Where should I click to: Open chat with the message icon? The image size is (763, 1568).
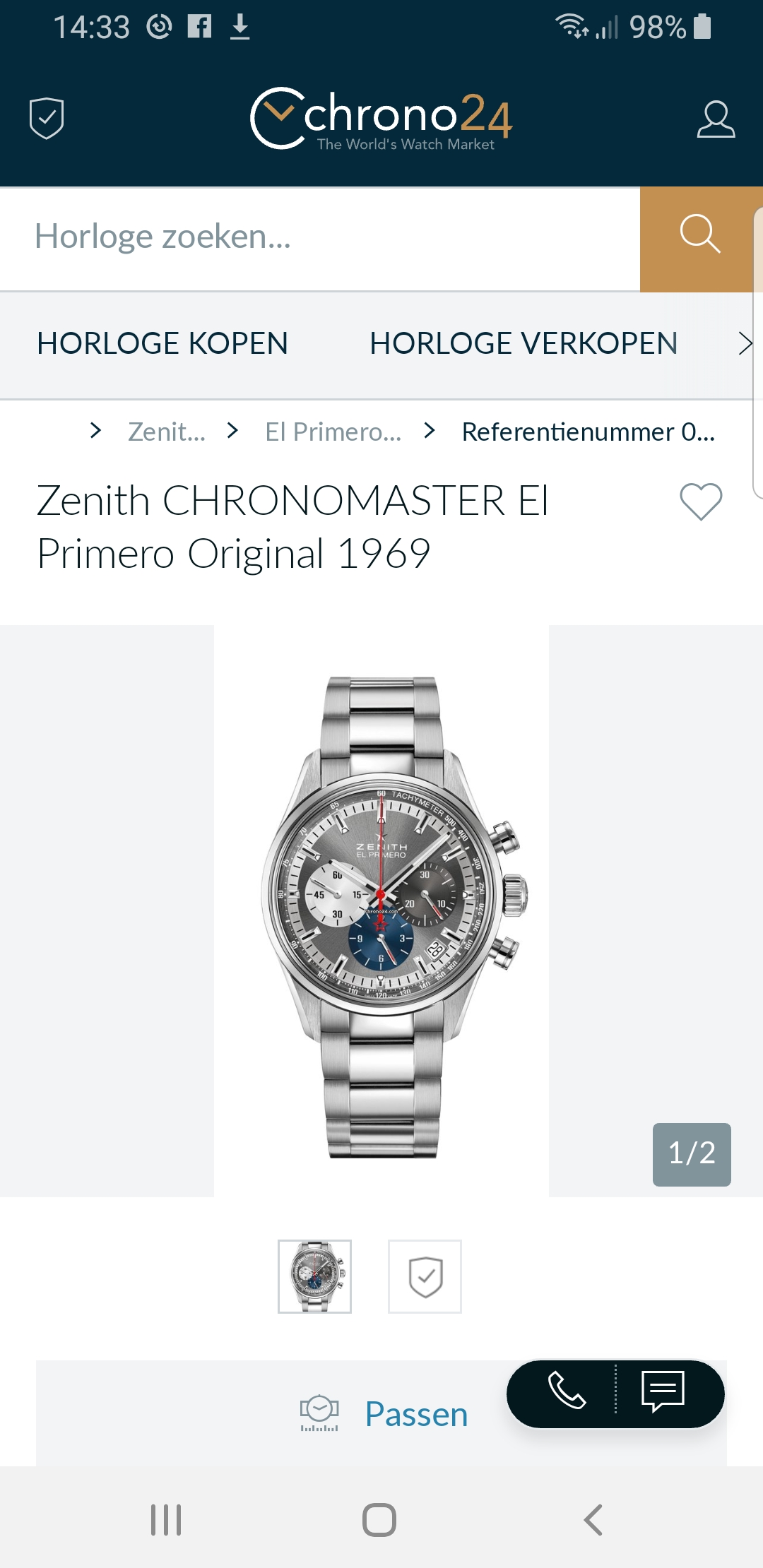click(x=663, y=1391)
